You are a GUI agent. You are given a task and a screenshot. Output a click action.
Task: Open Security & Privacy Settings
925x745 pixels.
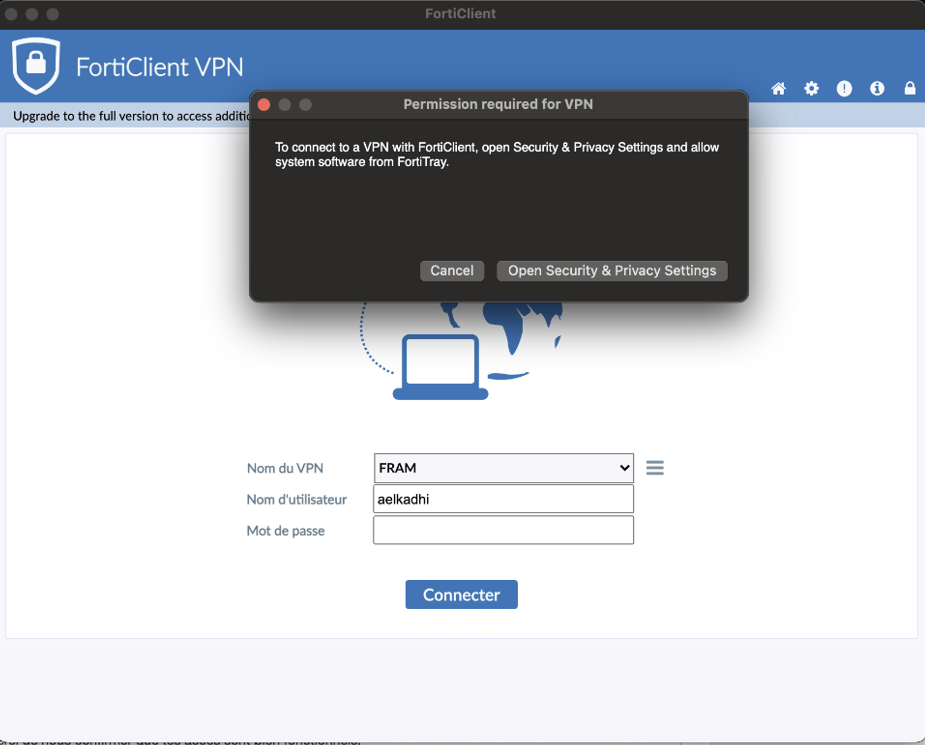tap(612, 271)
